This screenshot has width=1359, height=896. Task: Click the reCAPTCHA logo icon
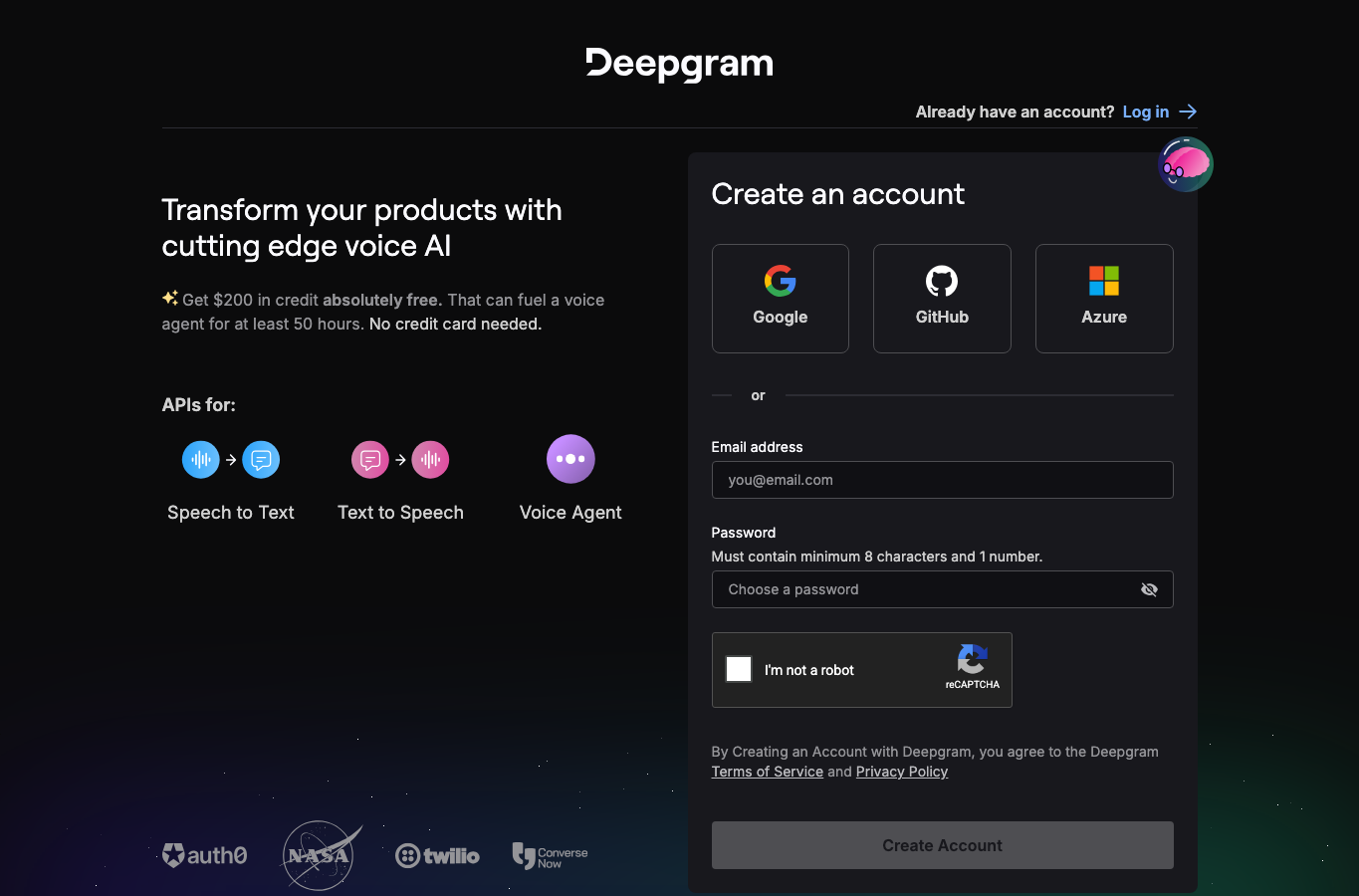tap(972, 659)
